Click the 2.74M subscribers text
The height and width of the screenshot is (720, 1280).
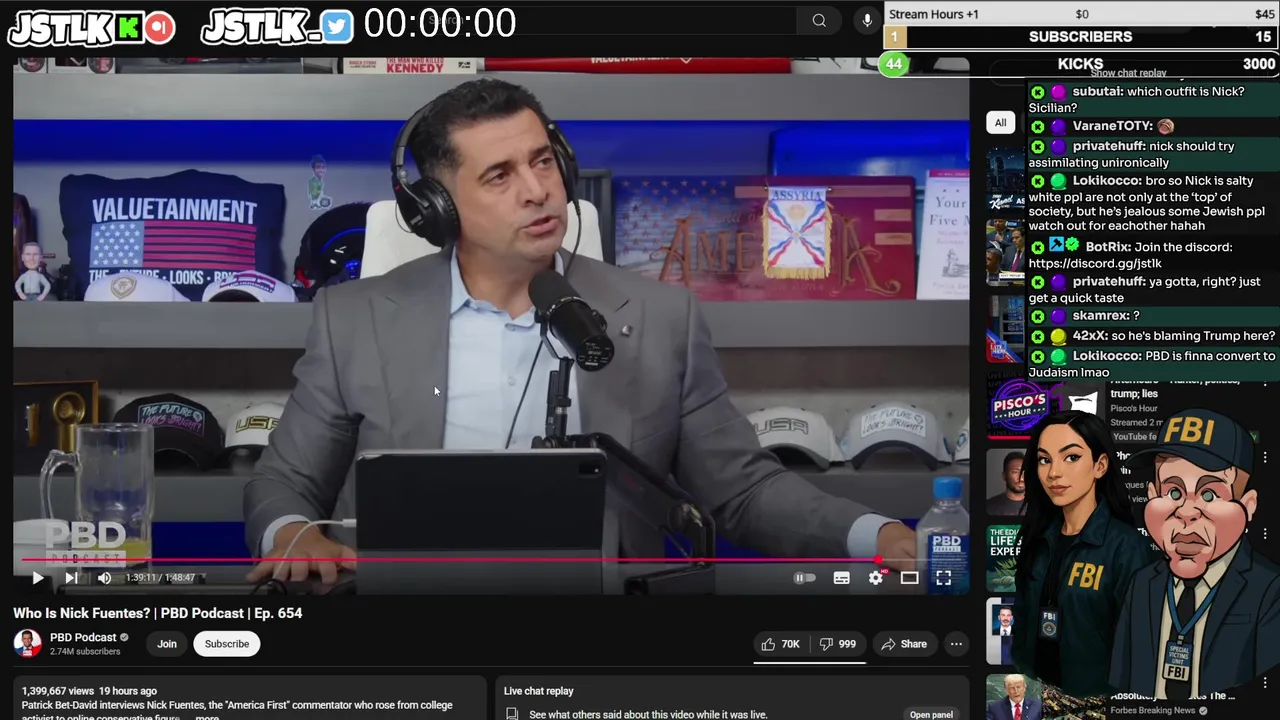click(85, 652)
